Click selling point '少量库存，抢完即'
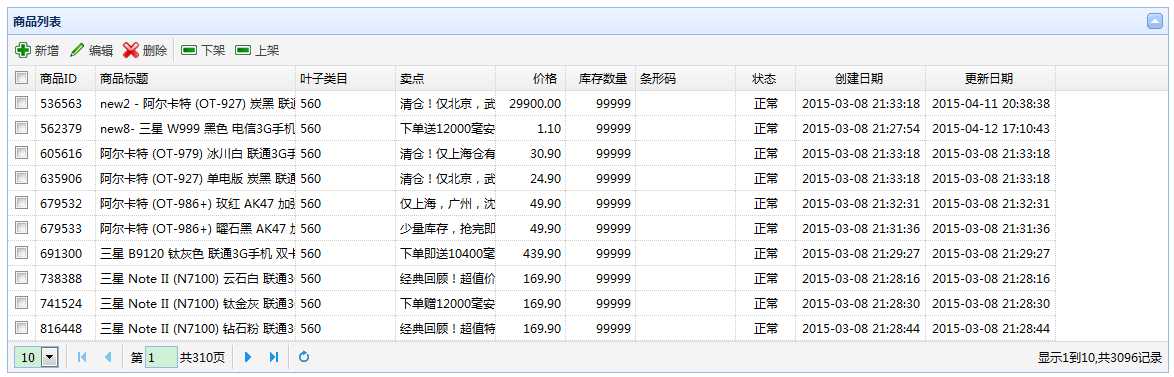The image size is (1174, 377). point(447,228)
